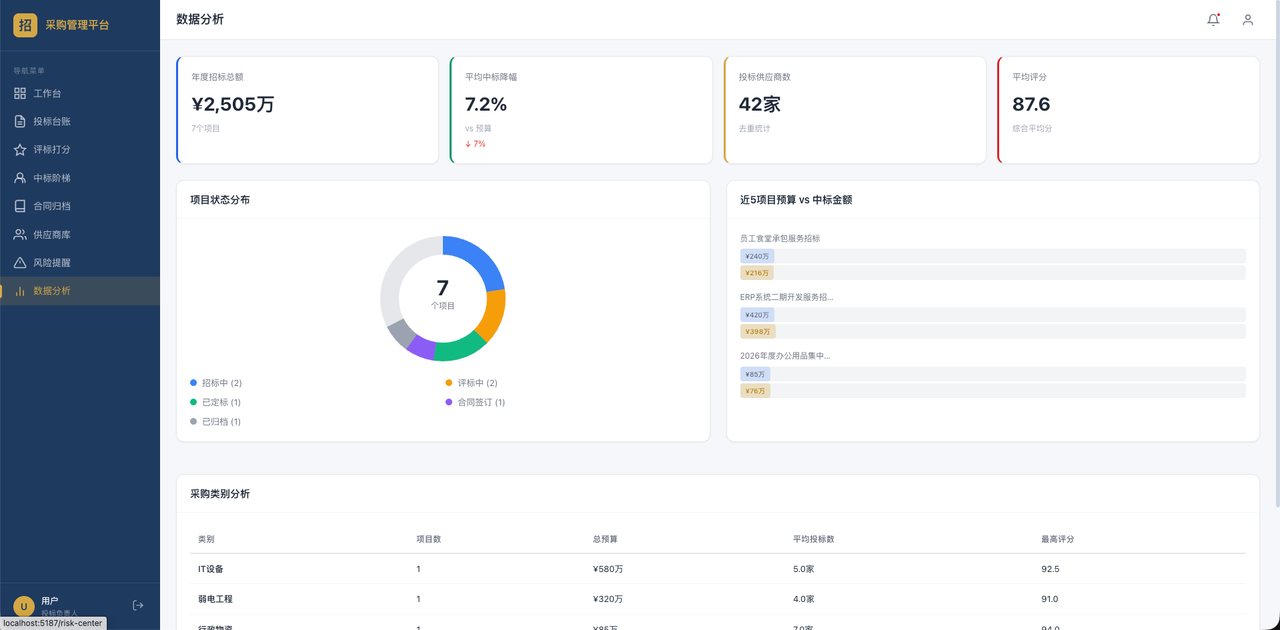Click the 工作台 grid icon in sidebar
The width and height of the screenshot is (1280, 630).
(x=20, y=93)
